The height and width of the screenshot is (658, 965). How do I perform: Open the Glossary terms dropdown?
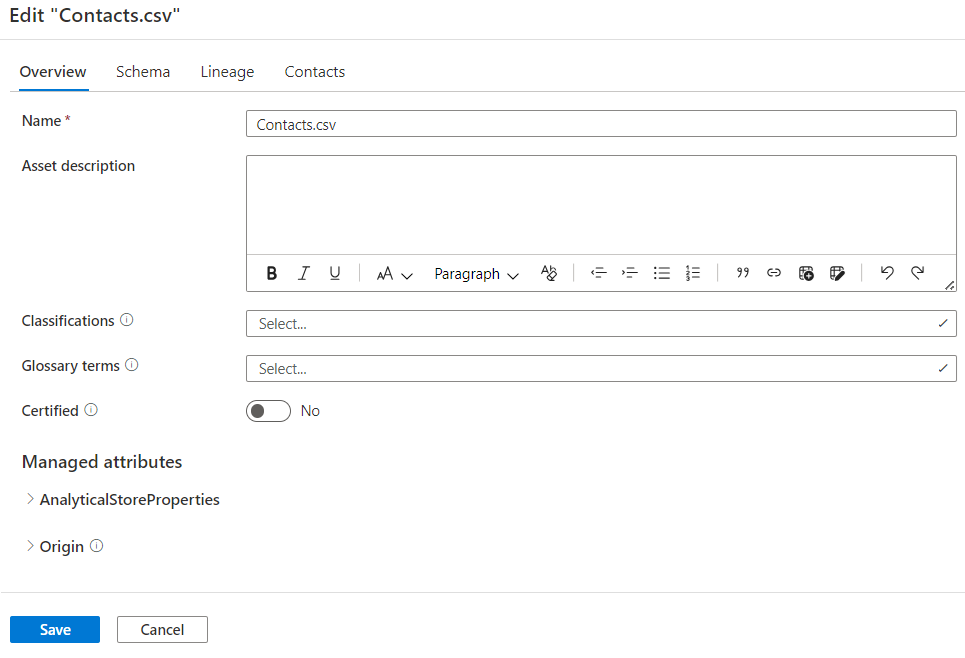(600, 369)
